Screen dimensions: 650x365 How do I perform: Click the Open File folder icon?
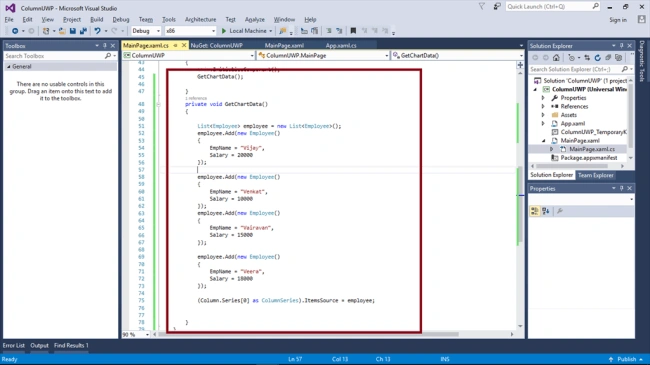pos(62,31)
